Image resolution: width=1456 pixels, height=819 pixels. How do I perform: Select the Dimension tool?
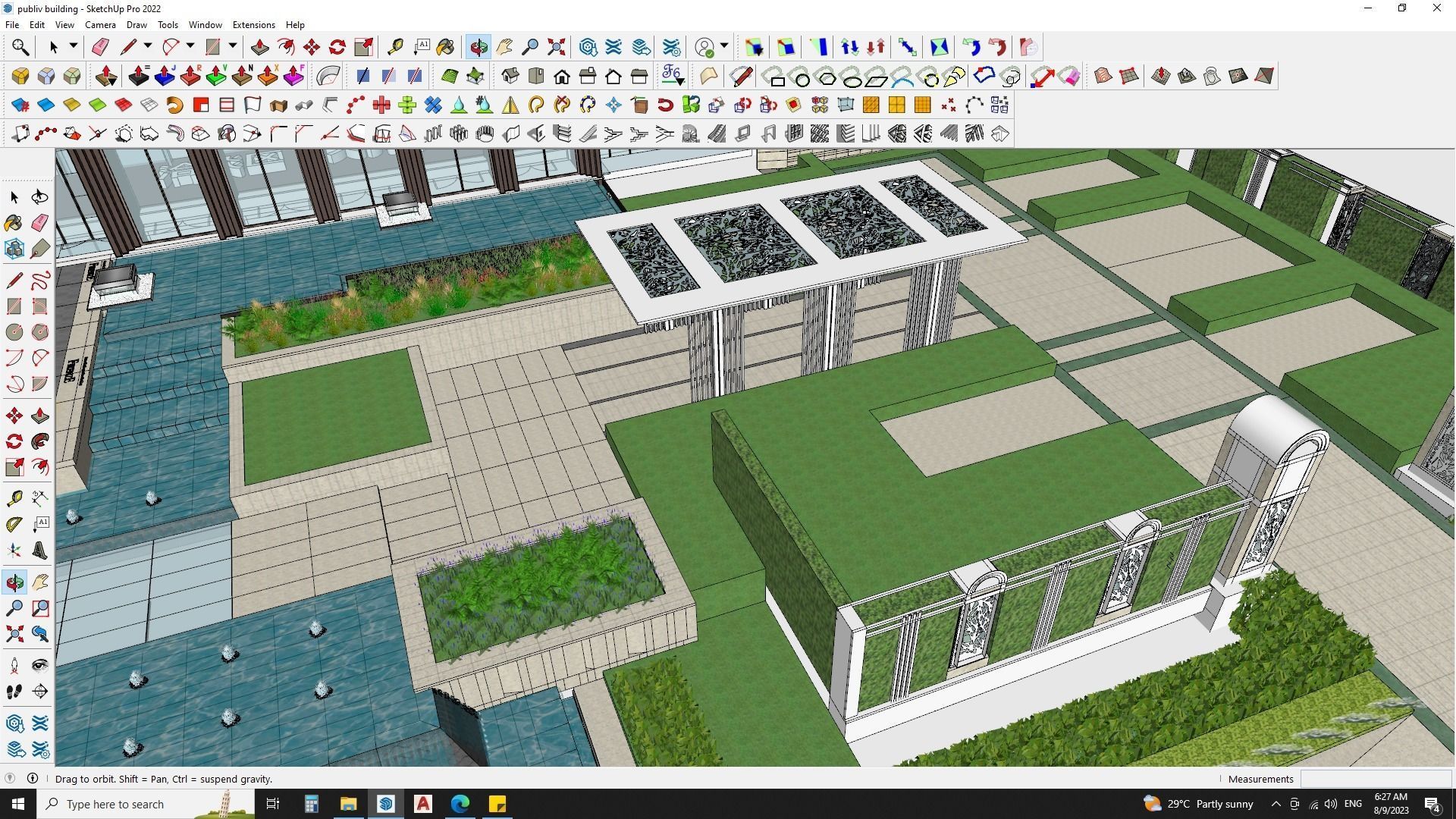(40, 498)
